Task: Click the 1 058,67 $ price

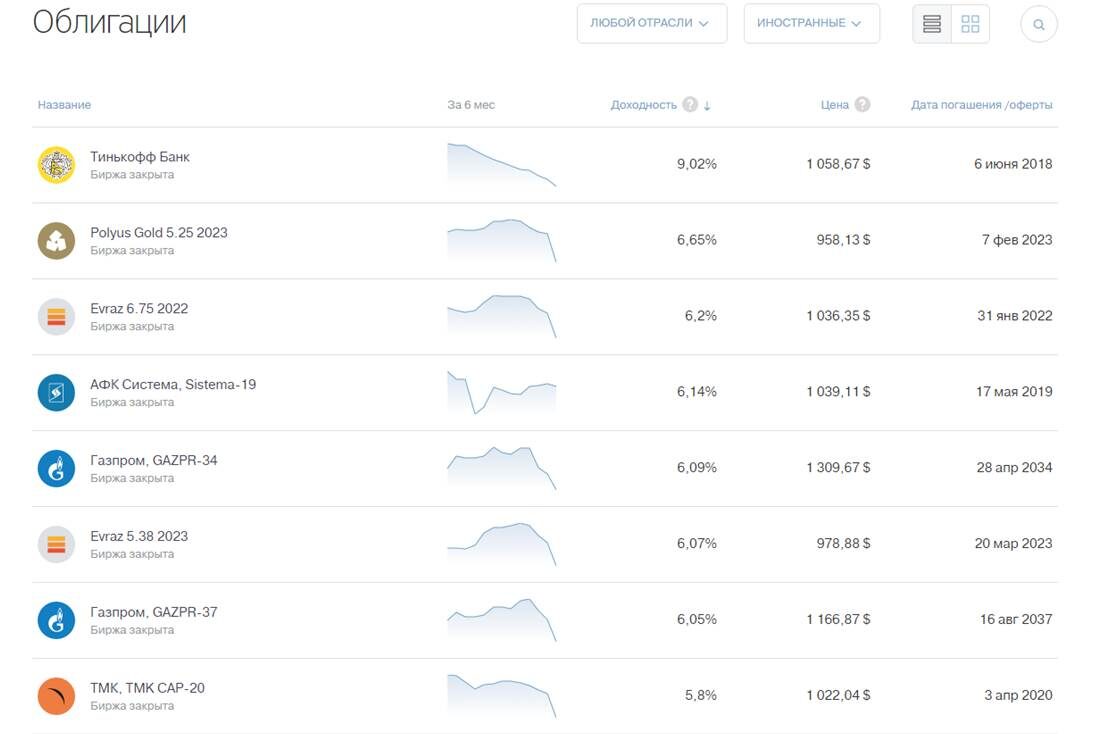Action: [838, 164]
